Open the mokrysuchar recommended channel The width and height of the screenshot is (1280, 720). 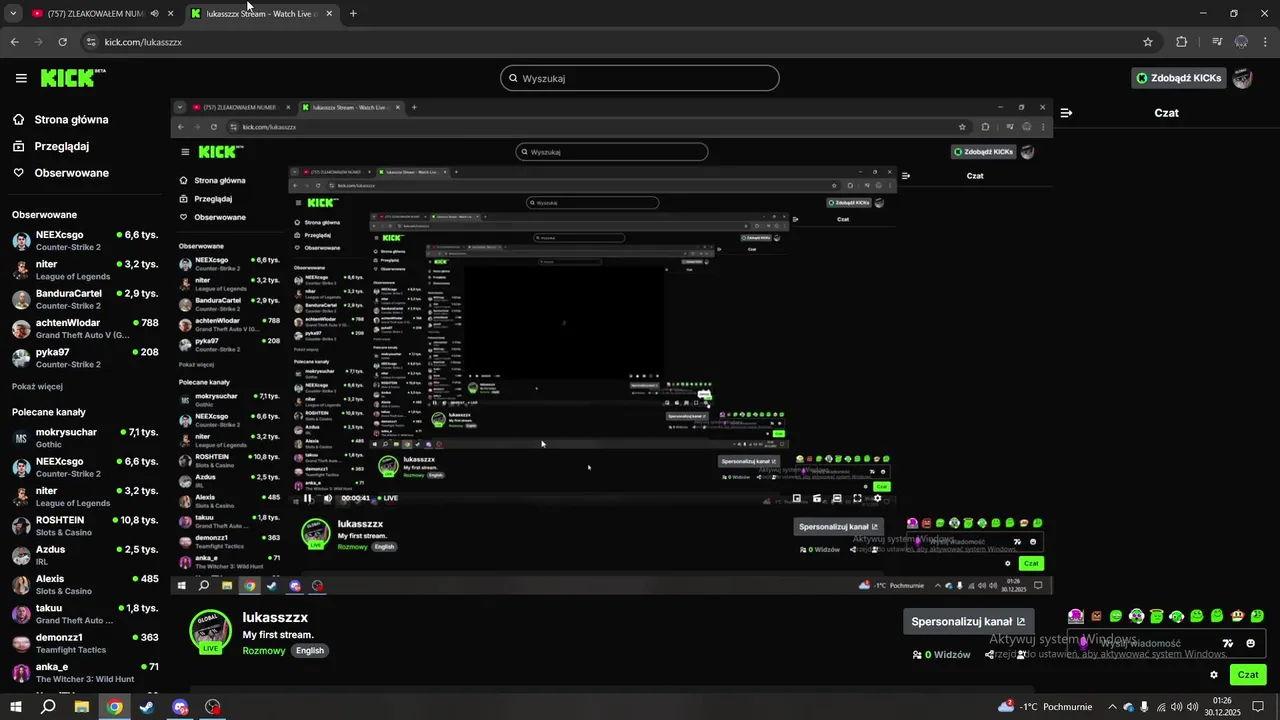(85, 438)
